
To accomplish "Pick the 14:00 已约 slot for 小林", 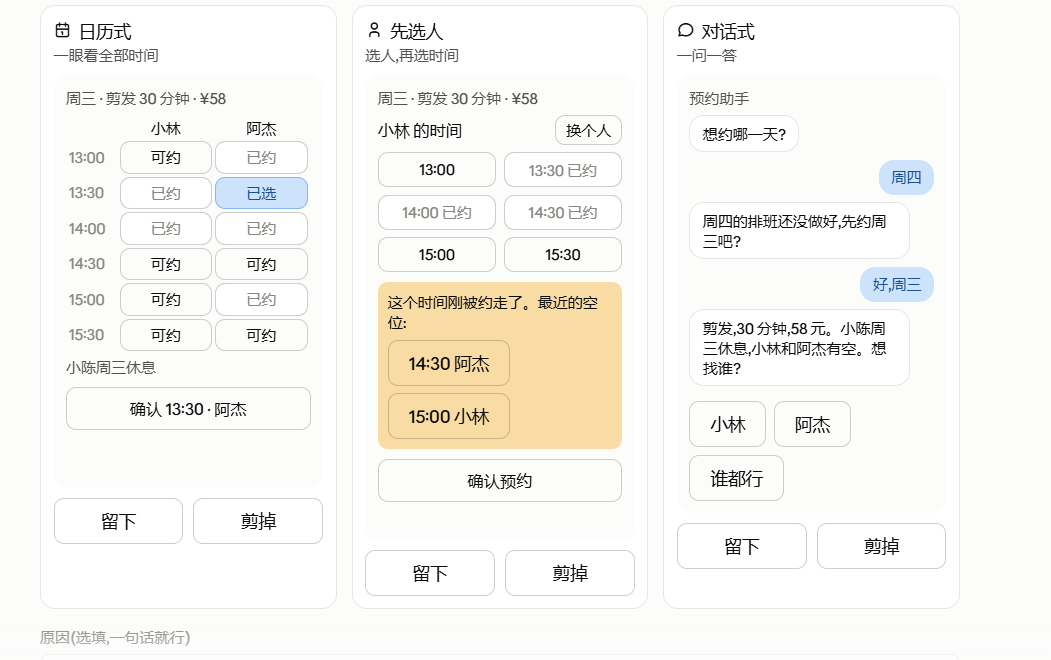I will pyautogui.click(x=437, y=212).
